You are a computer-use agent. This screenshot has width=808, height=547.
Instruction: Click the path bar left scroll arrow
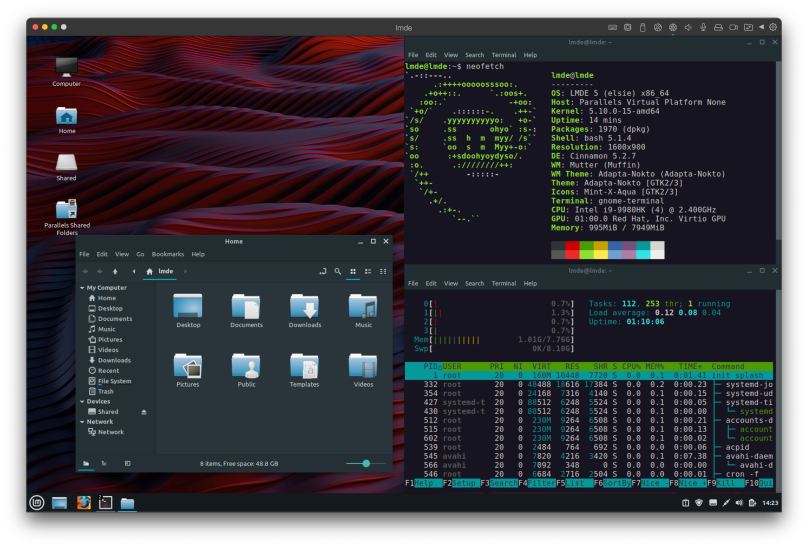point(134,271)
